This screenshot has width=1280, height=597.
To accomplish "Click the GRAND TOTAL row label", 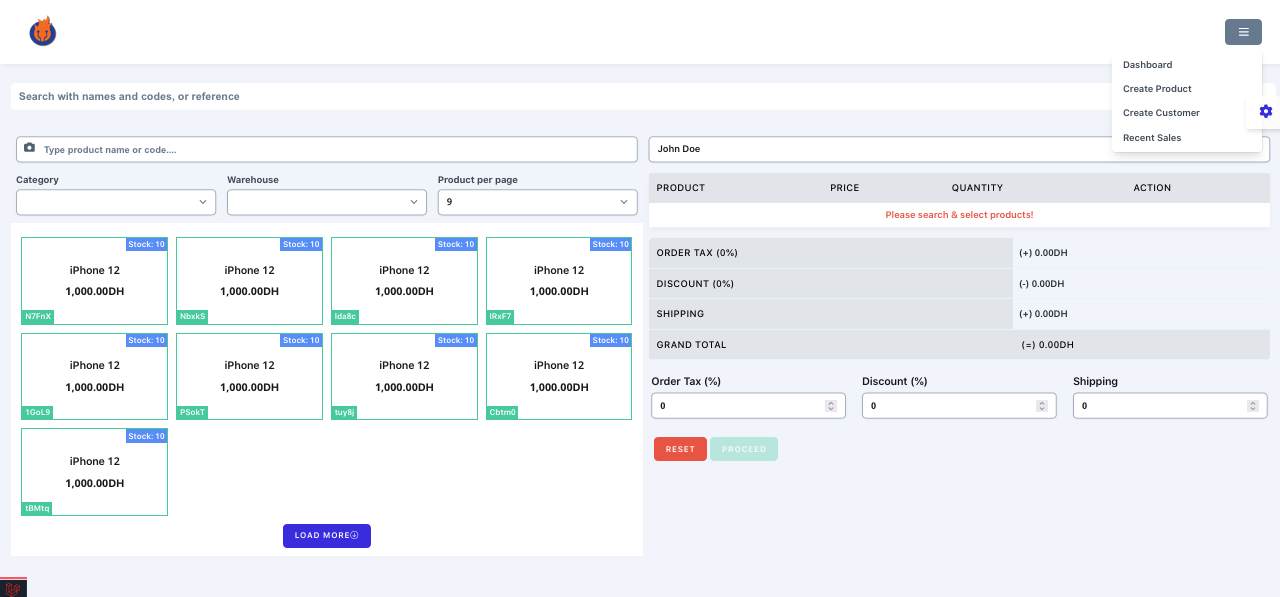I will click(x=691, y=345).
